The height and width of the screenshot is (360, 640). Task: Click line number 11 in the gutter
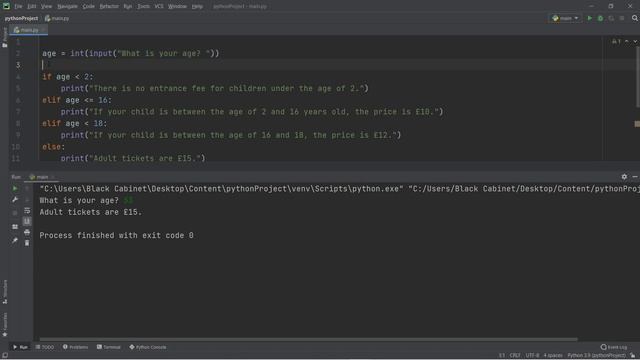(x=16, y=158)
